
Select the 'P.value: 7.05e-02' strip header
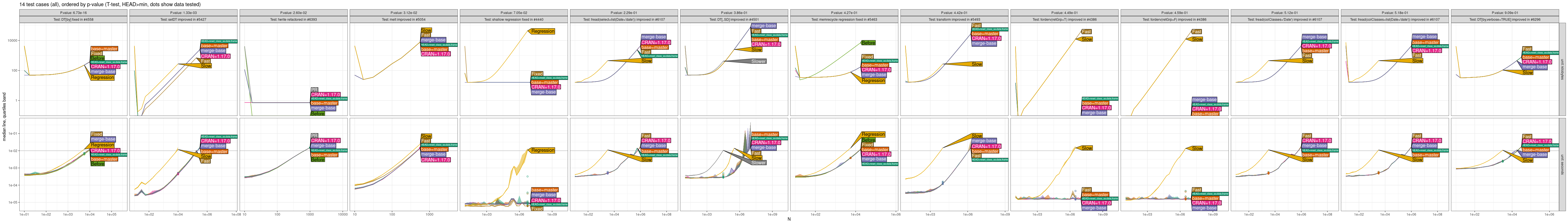tap(514, 13)
